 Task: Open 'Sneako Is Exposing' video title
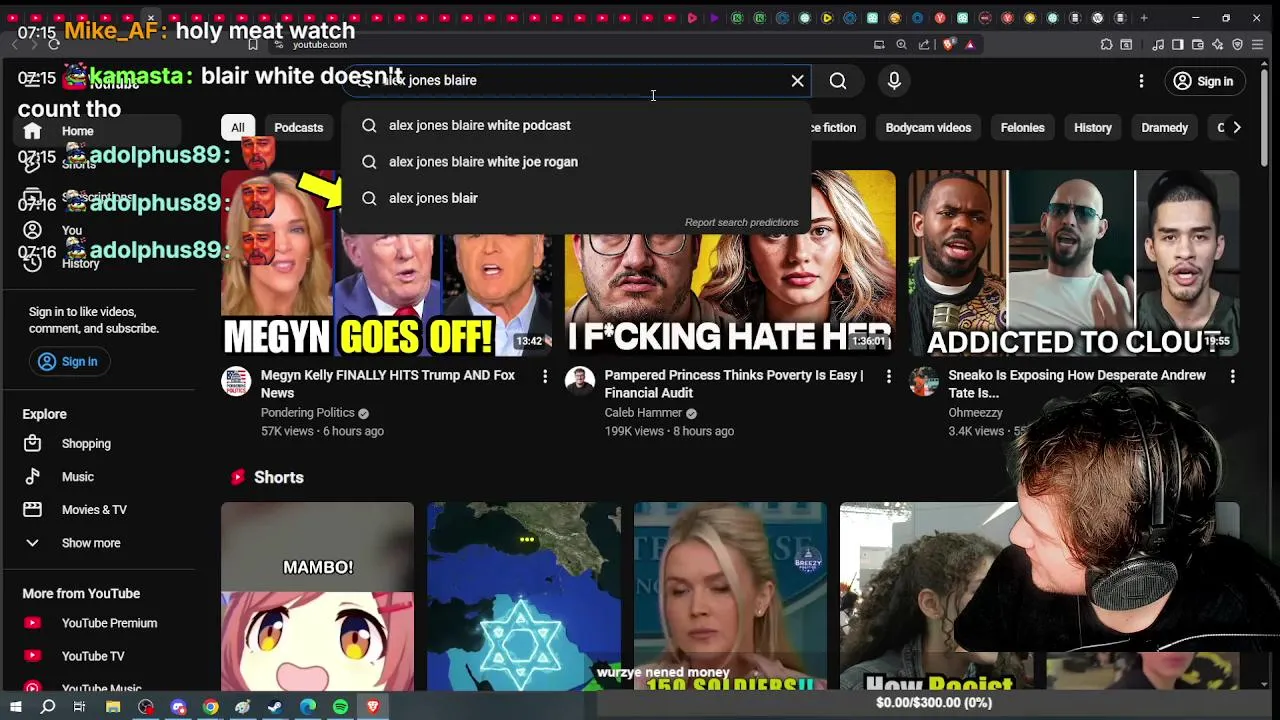coord(1077,384)
